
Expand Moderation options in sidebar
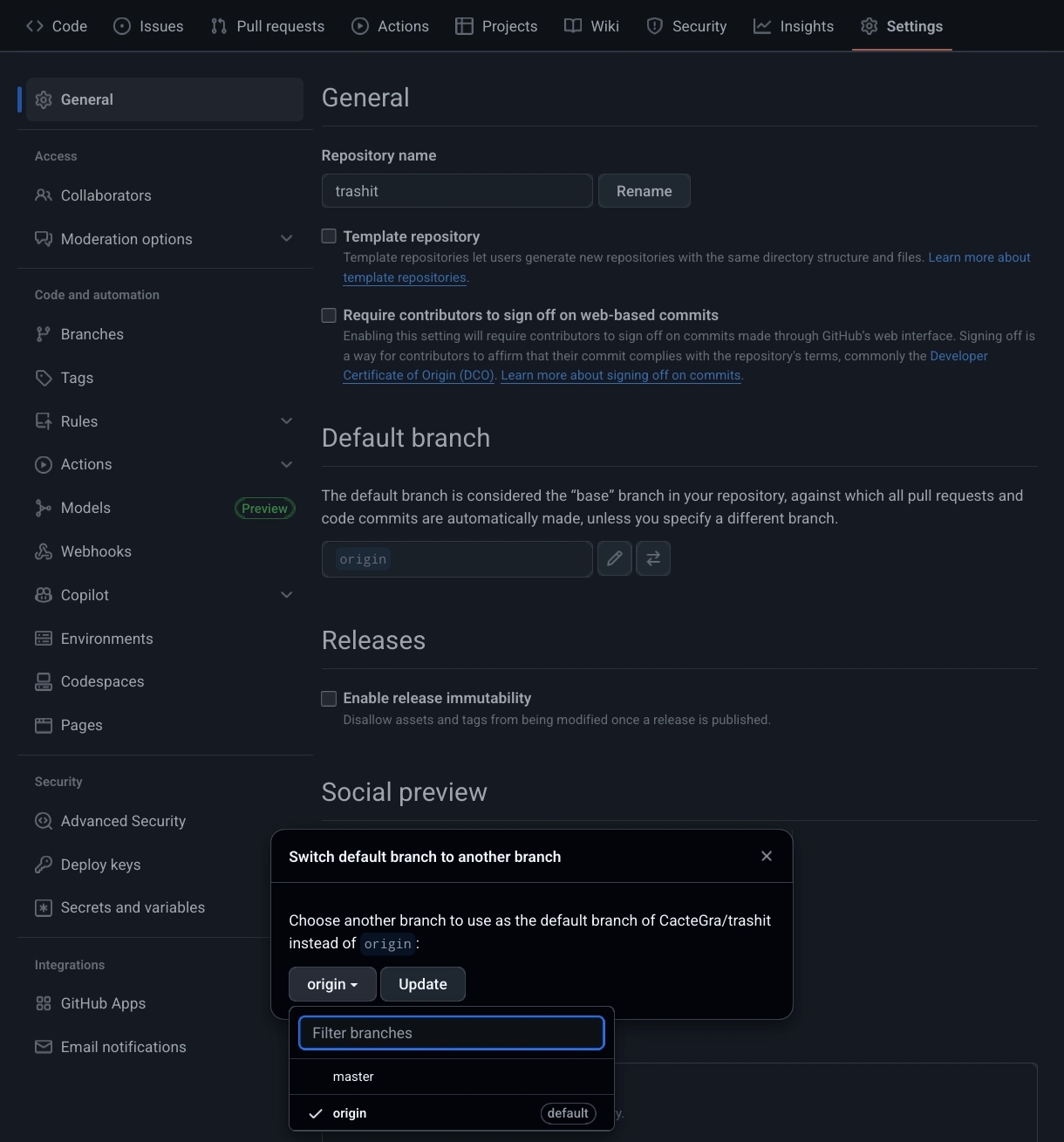pos(286,239)
